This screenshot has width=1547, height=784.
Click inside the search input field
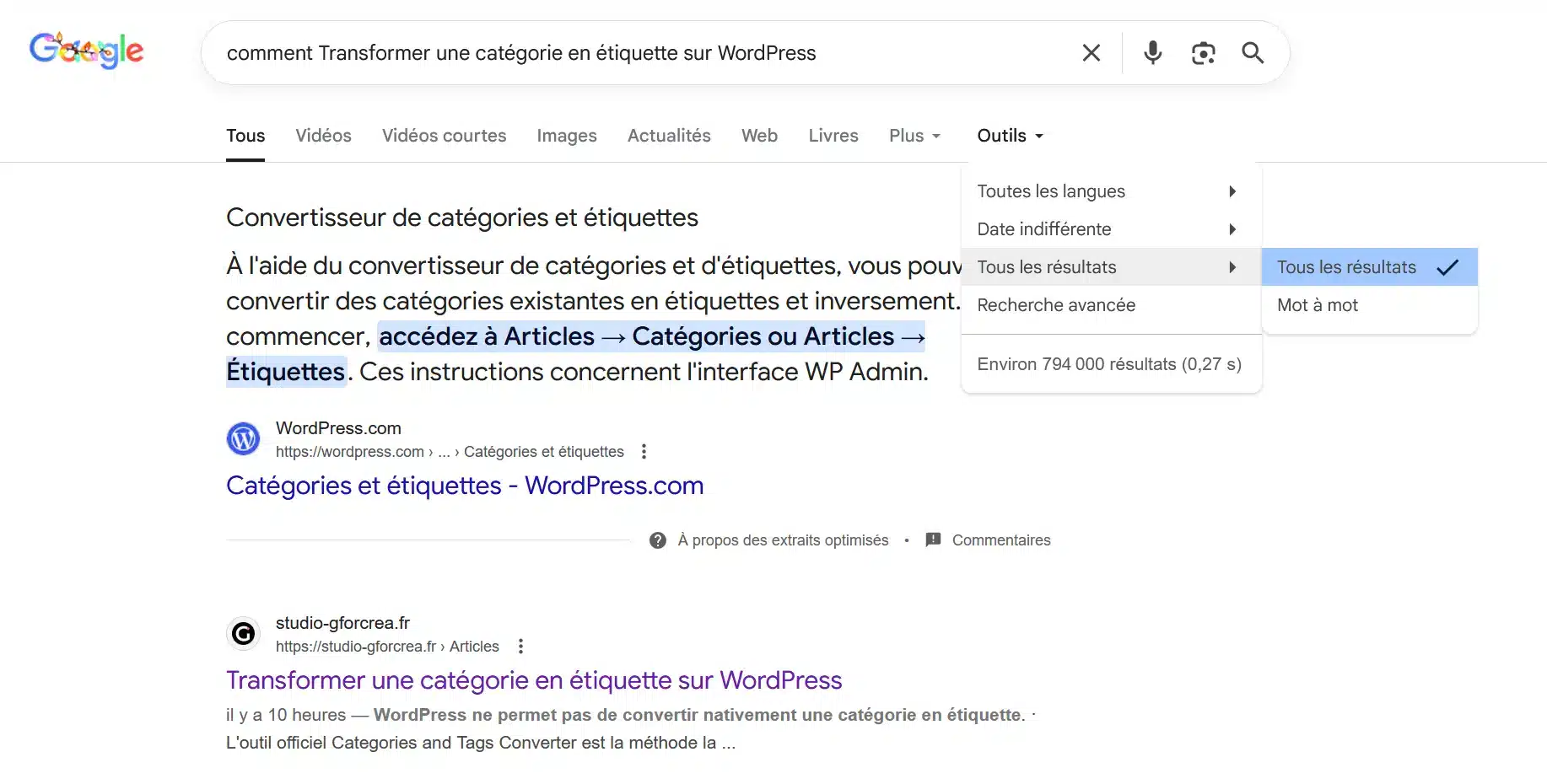(x=590, y=52)
